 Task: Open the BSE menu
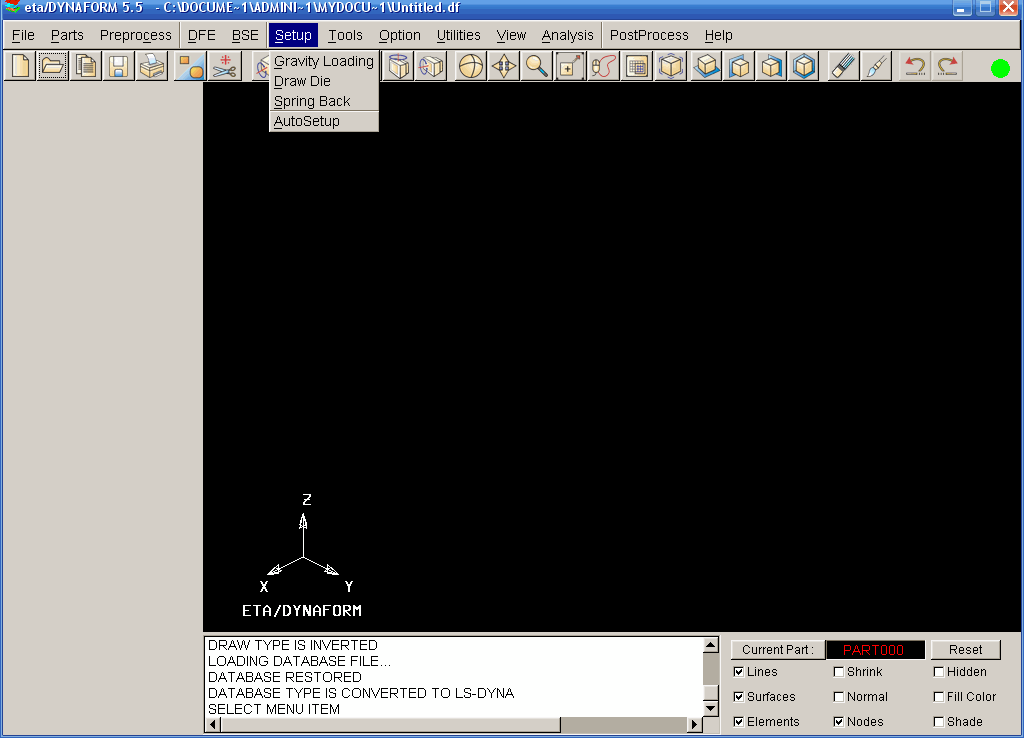(x=246, y=35)
